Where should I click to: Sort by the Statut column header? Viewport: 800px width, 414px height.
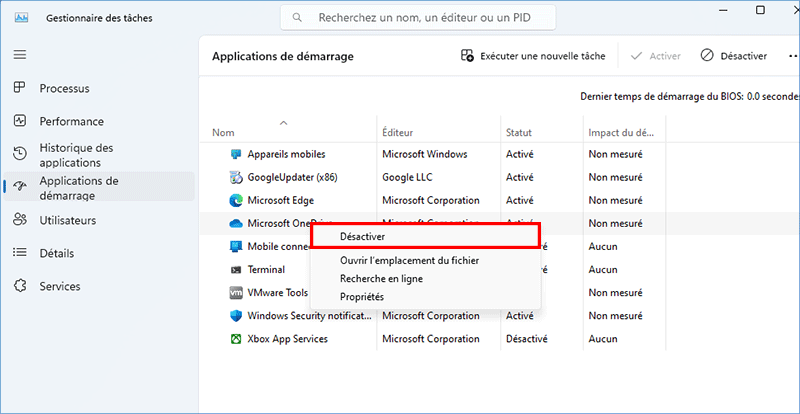pyautogui.click(x=519, y=132)
